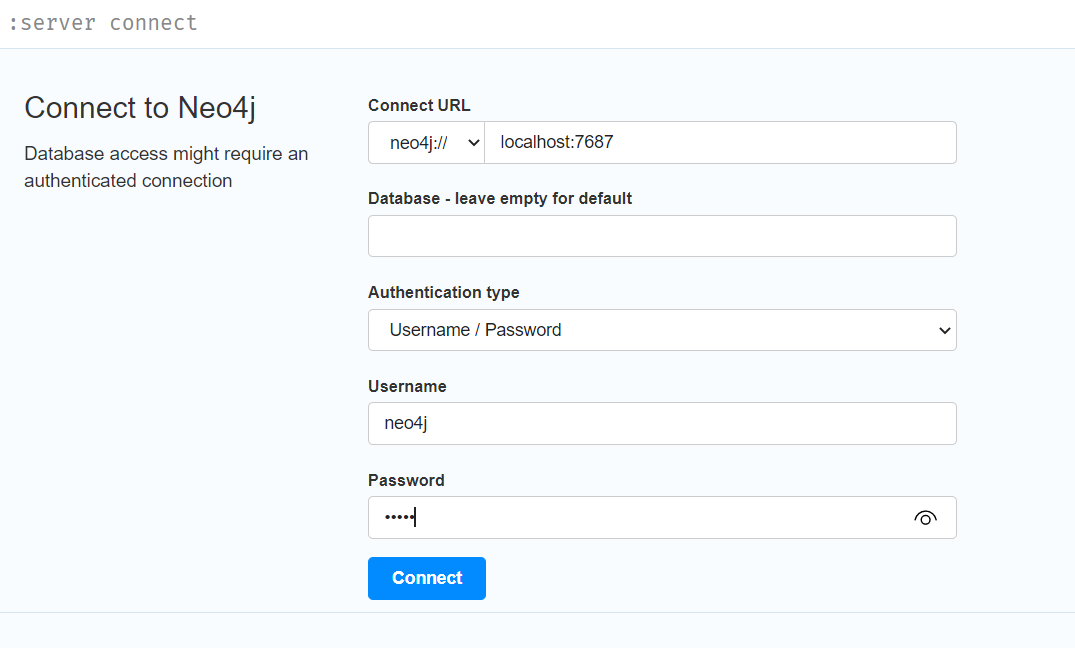Click the Password label
The width and height of the screenshot is (1075, 648).
point(406,481)
